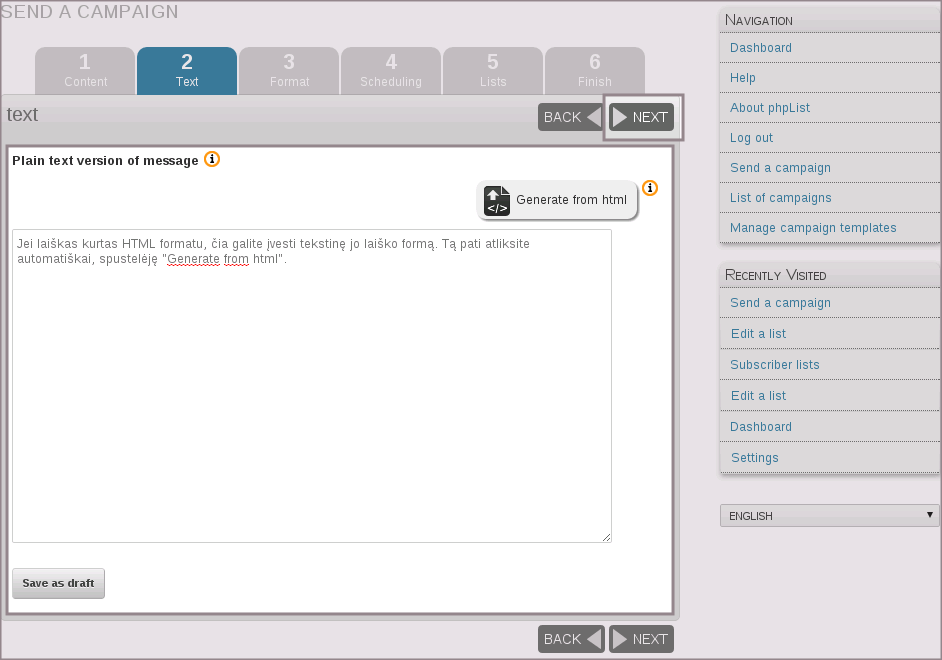The image size is (942, 660).
Task: Click info icon beside Plain text version label
Action: click(x=212, y=159)
